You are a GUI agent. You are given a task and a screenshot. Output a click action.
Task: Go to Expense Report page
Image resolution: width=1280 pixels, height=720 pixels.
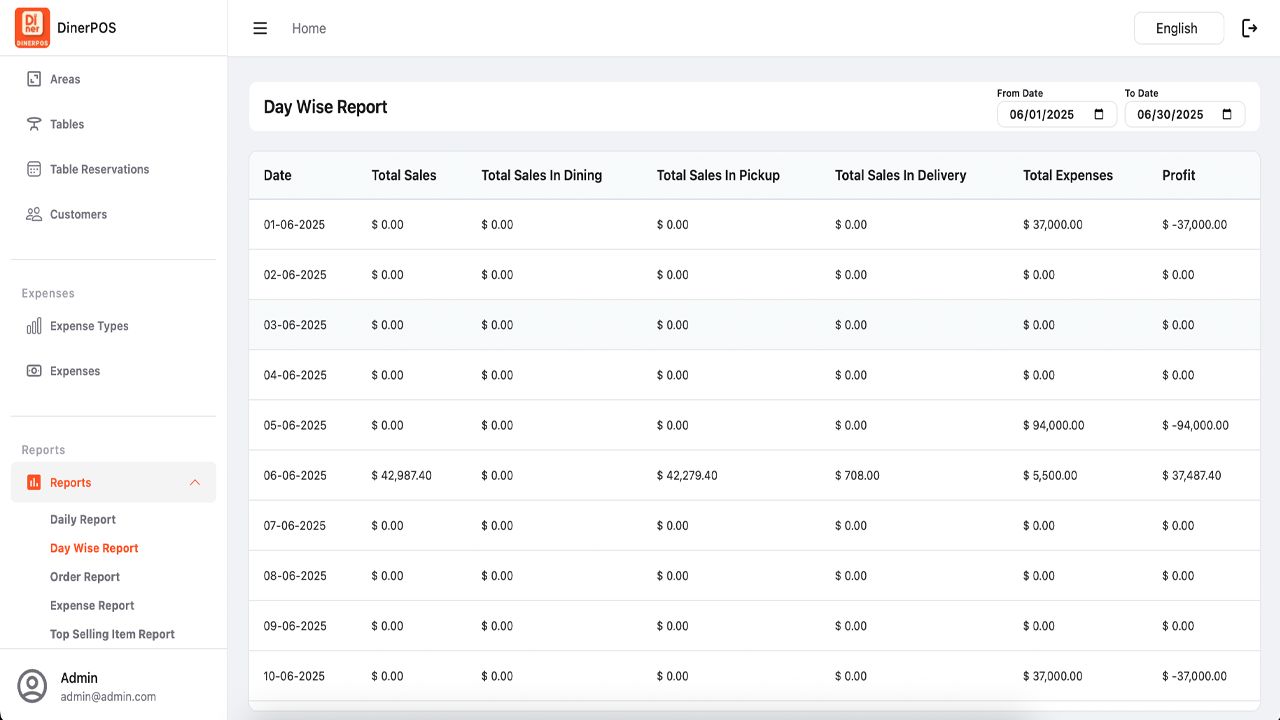coord(92,606)
